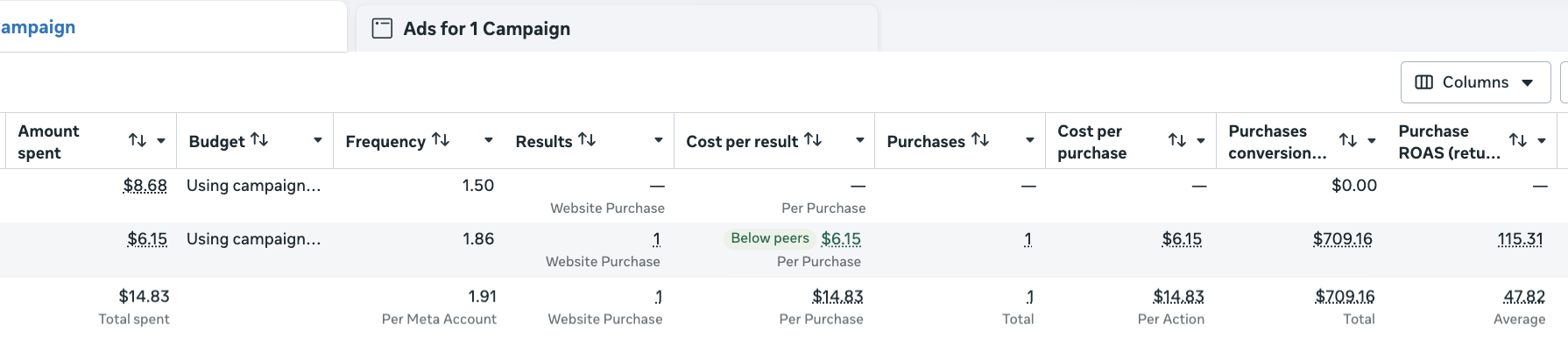Screen dimensions: 1568x339
Task: Expand the Columns dropdown arrow
Action: pyautogui.click(x=1528, y=83)
